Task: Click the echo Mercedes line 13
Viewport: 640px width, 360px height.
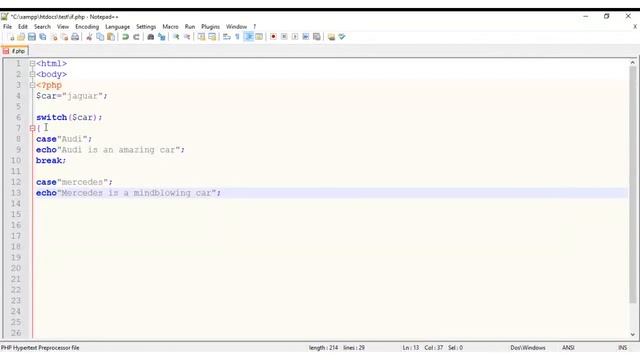Action: tap(129, 193)
